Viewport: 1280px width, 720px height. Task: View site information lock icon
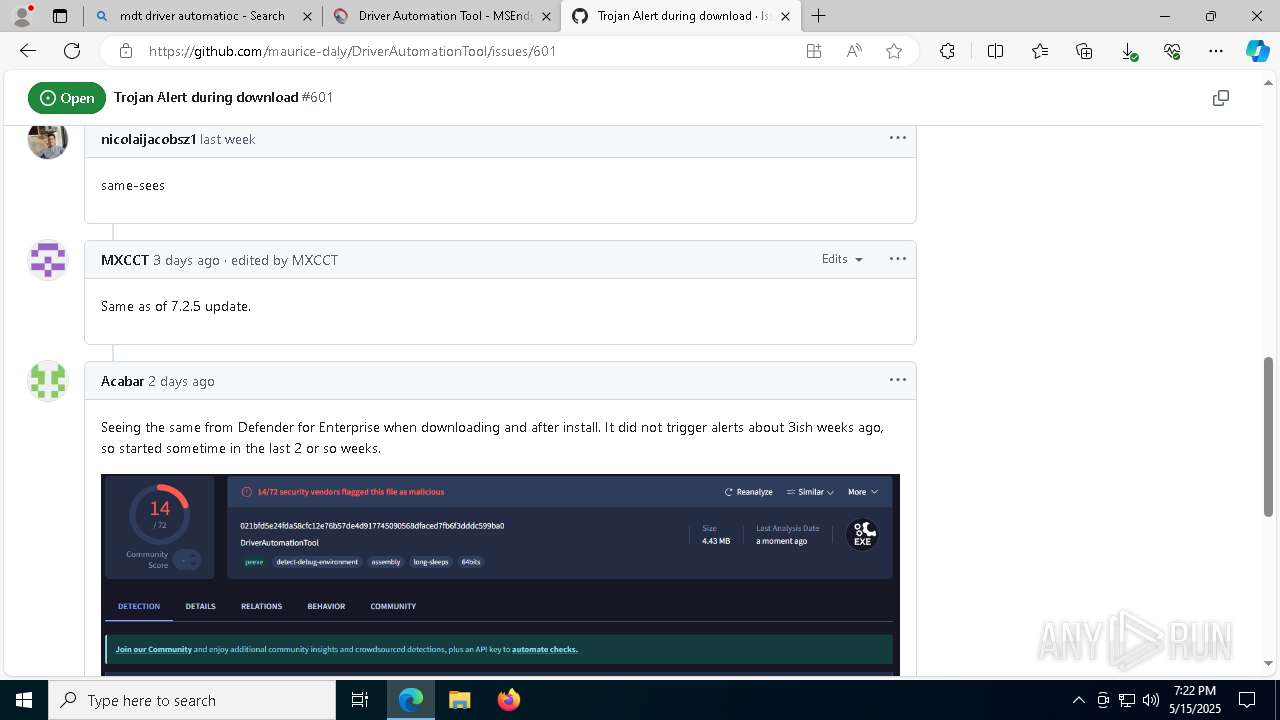(x=125, y=51)
